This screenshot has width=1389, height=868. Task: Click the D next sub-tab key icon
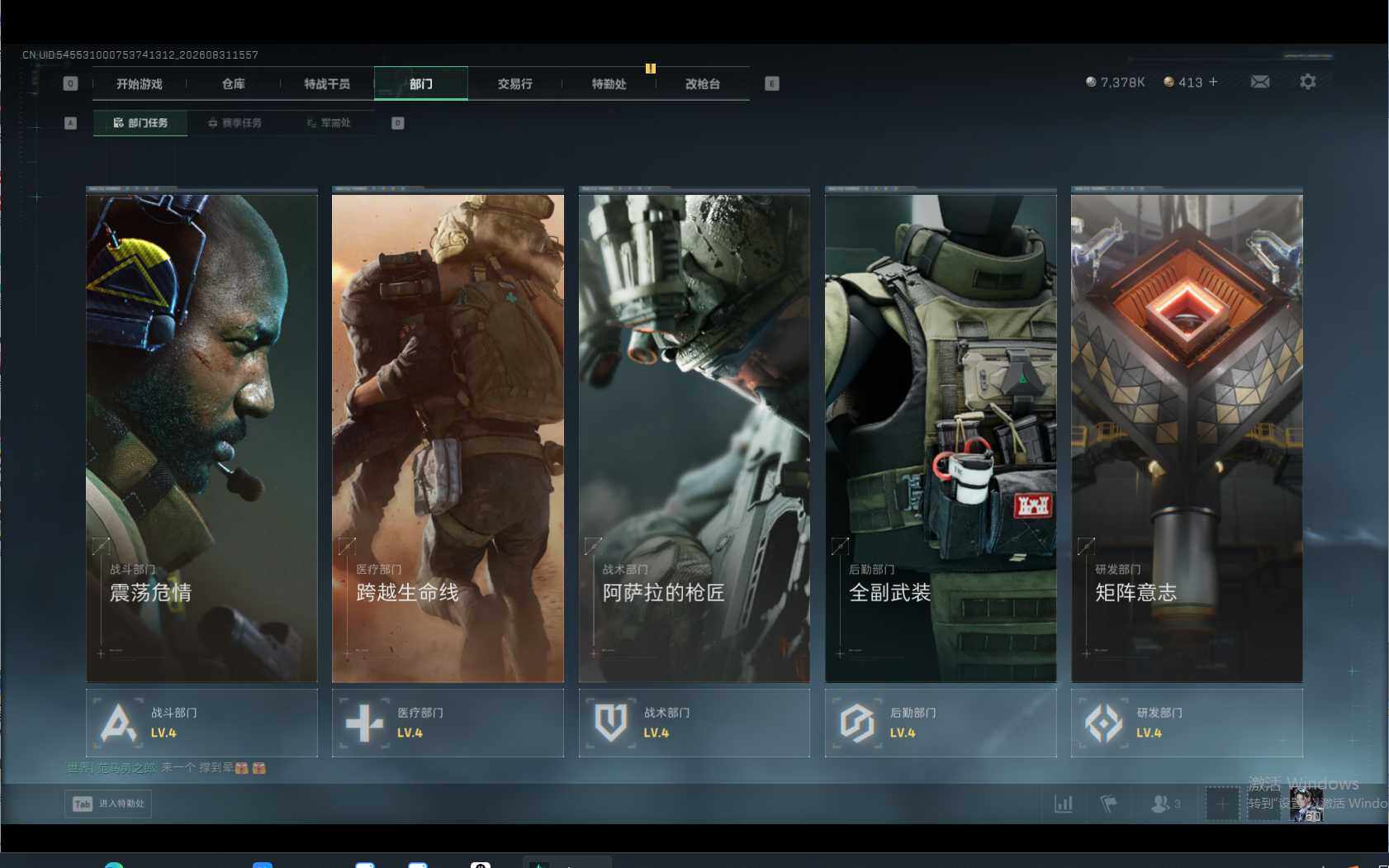(x=397, y=123)
